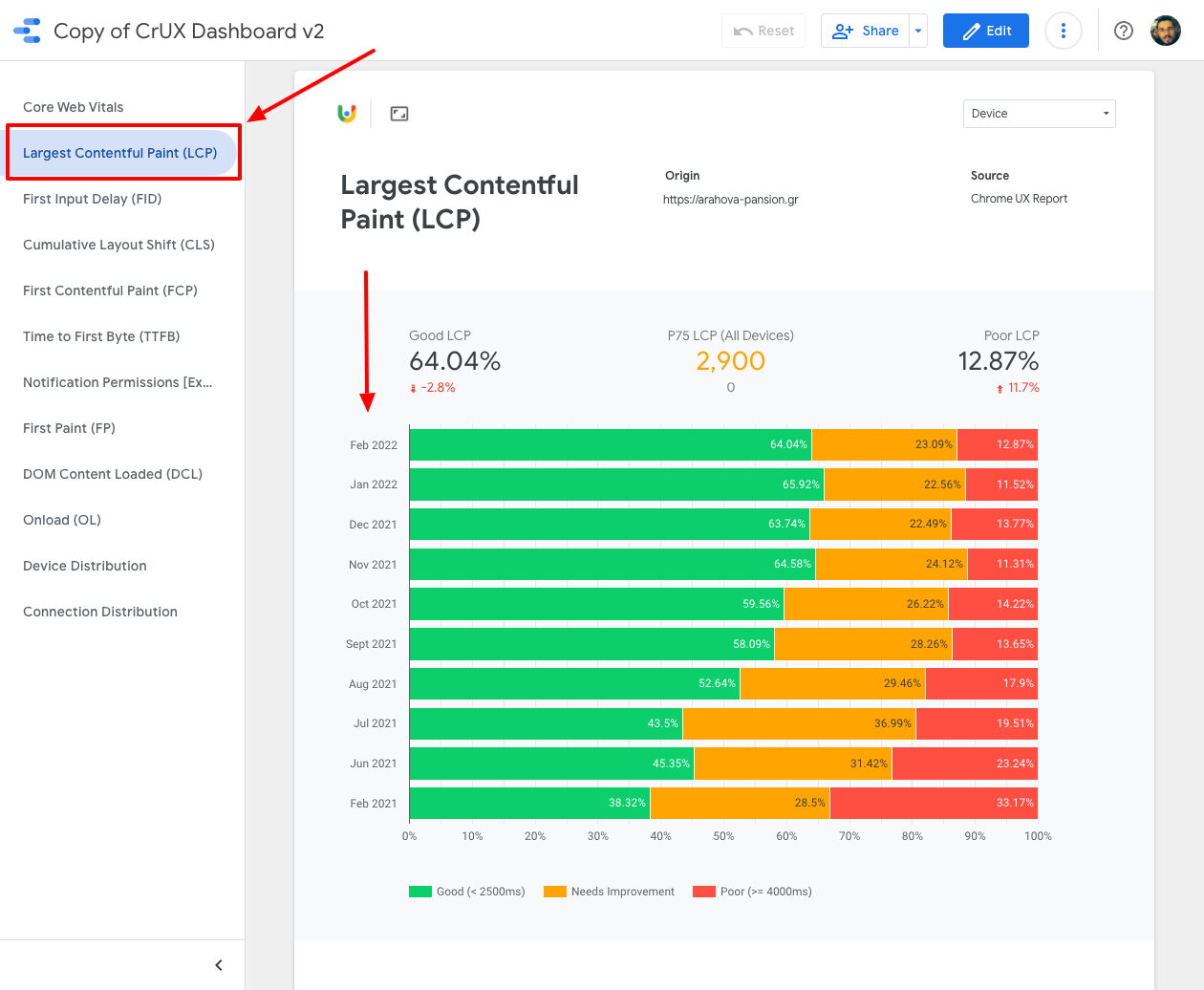The width and height of the screenshot is (1204, 990).
Task: Click the green Good legend swatch
Action: click(x=420, y=892)
